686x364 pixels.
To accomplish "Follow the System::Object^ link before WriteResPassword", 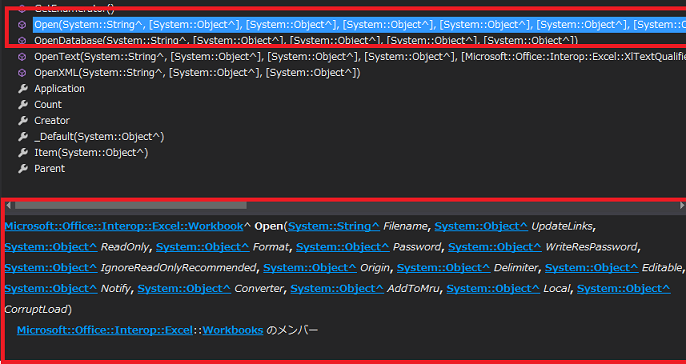I will click(x=495, y=247).
